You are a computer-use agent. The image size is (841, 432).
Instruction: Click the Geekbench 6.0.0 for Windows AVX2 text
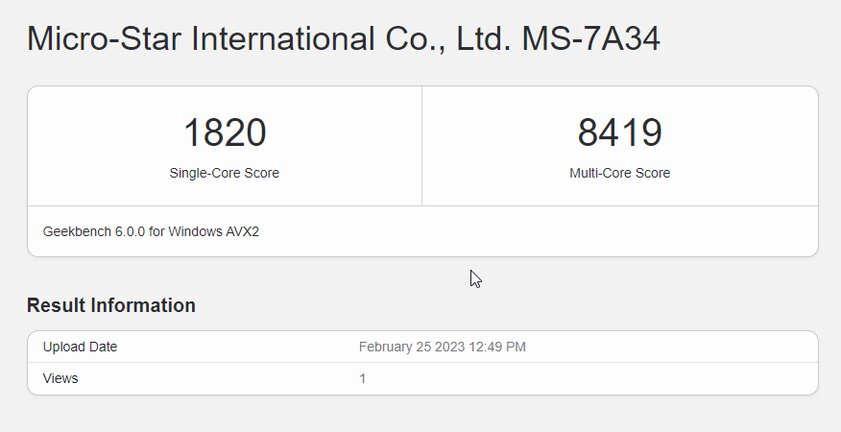point(151,232)
